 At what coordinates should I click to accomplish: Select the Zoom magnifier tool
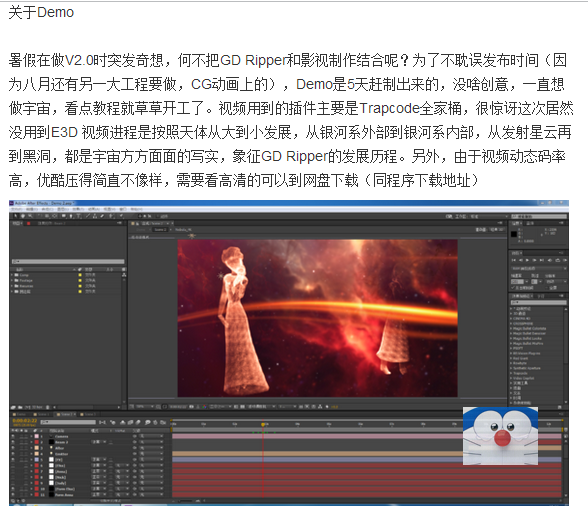click(x=30, y=216)
